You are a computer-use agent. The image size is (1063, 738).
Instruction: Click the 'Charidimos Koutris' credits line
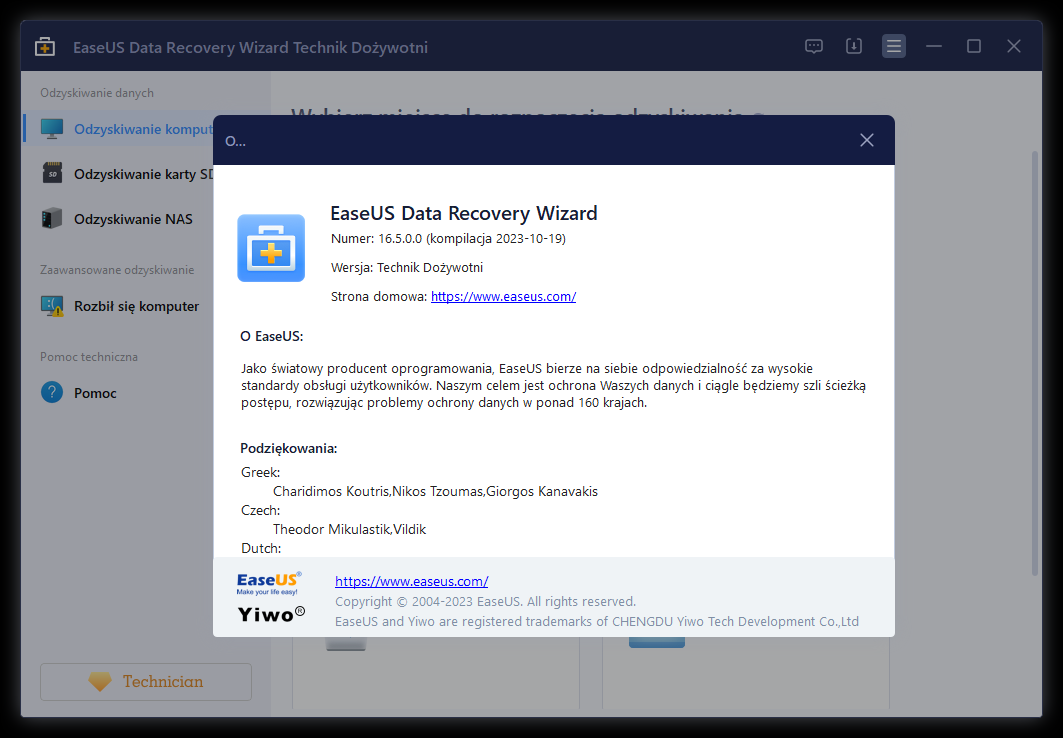coord(435,491)
